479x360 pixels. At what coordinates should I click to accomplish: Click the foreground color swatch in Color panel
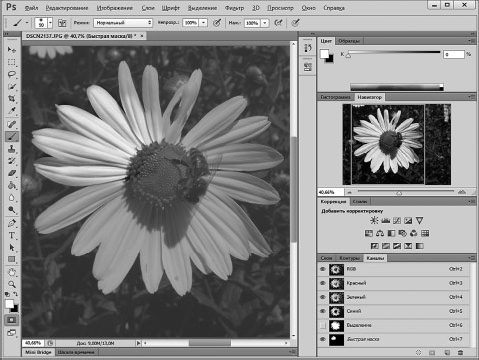(x=324, y=54)
